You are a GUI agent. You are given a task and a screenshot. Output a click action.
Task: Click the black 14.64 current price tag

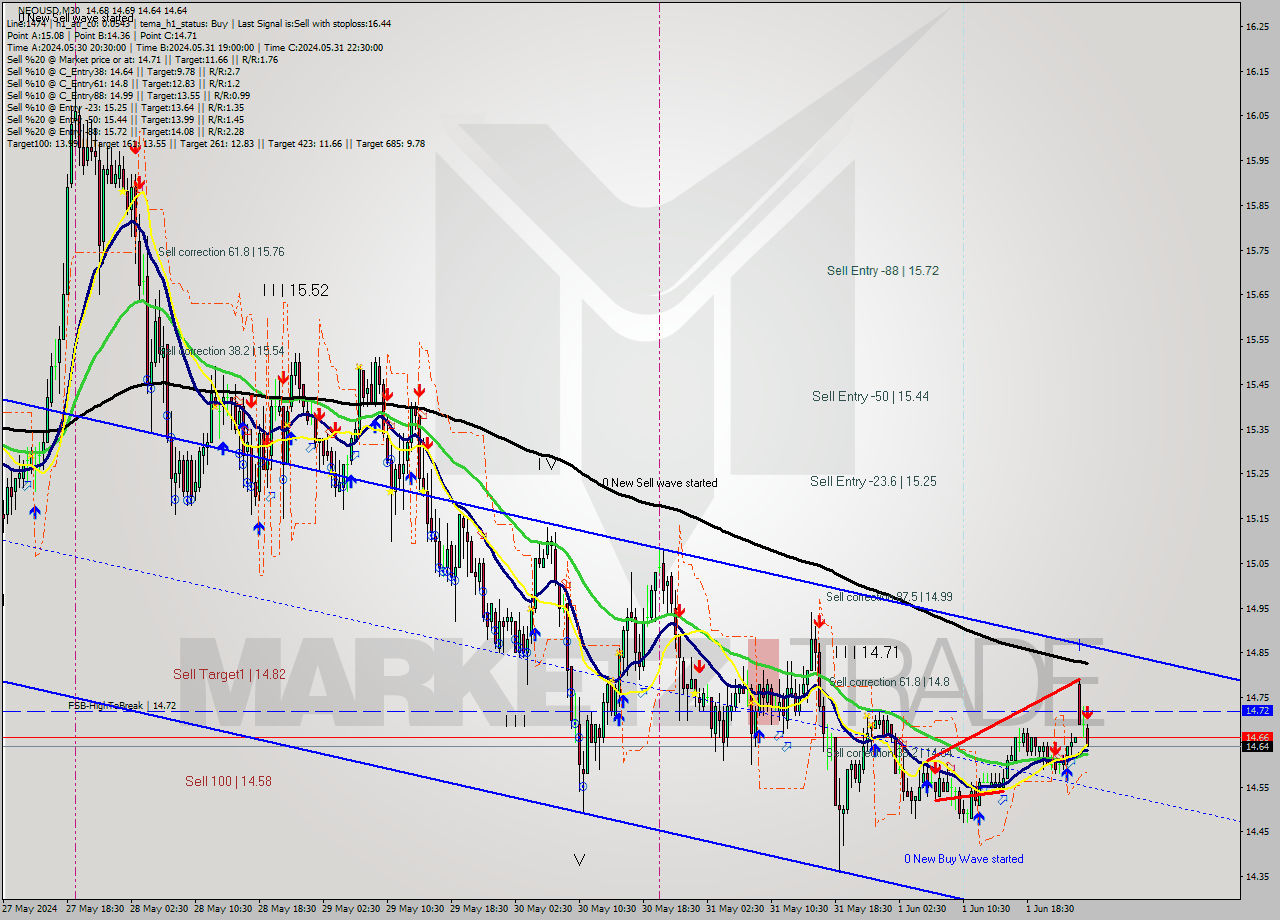click(x=1256, y=746)
